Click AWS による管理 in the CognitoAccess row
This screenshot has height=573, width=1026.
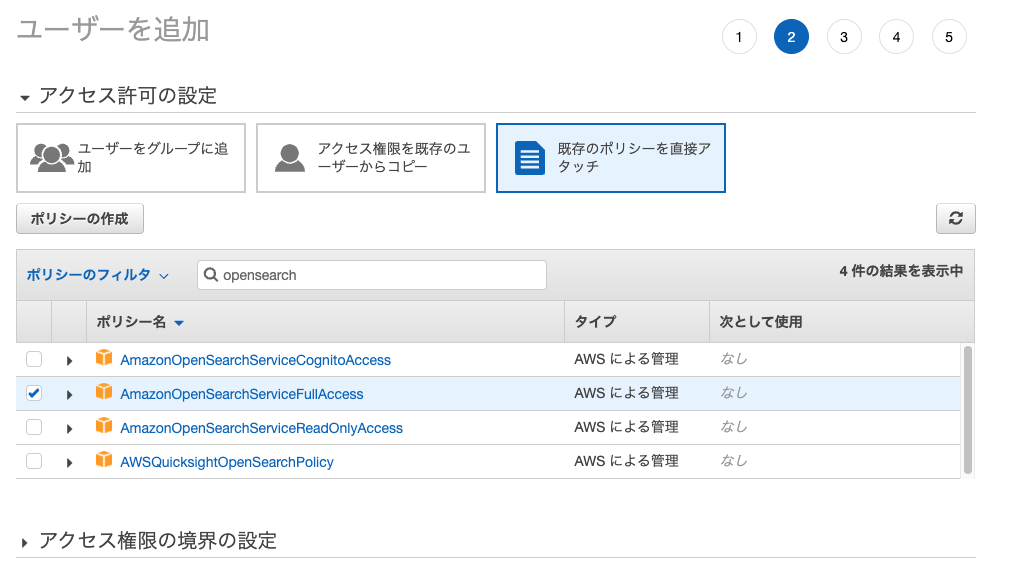(x=626, y=359)
